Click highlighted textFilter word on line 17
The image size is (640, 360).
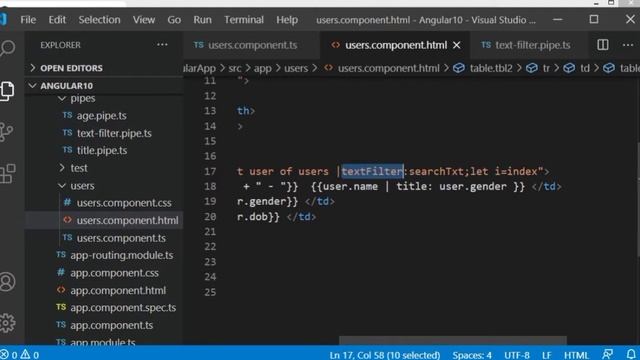click(372, 171)
